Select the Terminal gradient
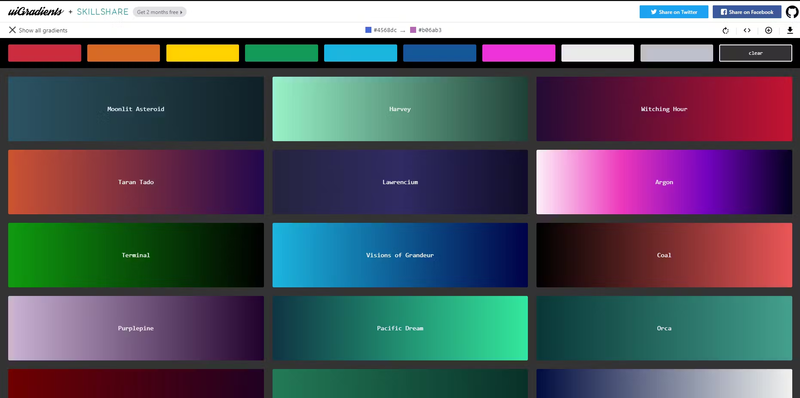800x398 pixels. (136, 255)
